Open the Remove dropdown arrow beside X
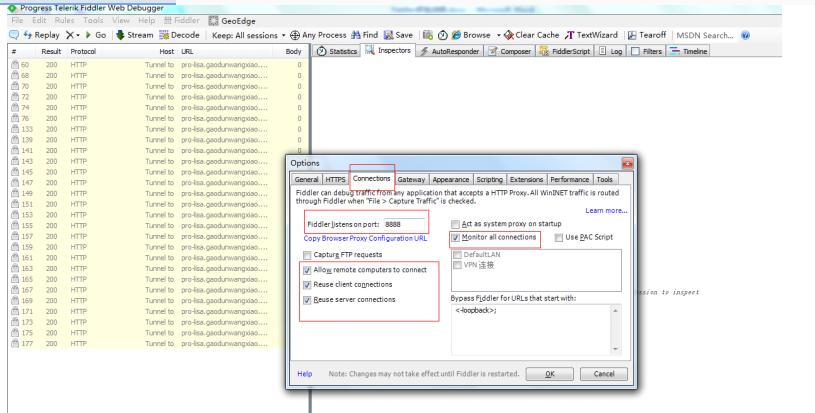 pyautogui.click(x=78, y=35)
